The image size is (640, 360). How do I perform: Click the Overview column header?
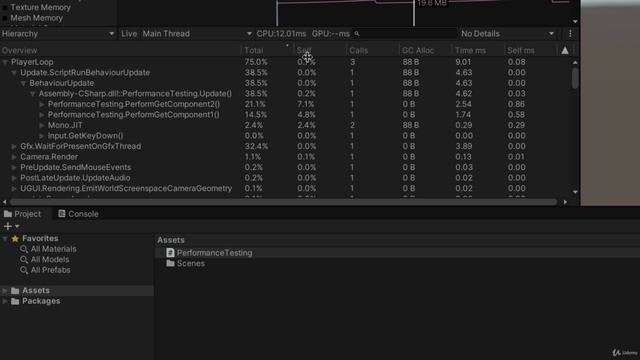20,51
